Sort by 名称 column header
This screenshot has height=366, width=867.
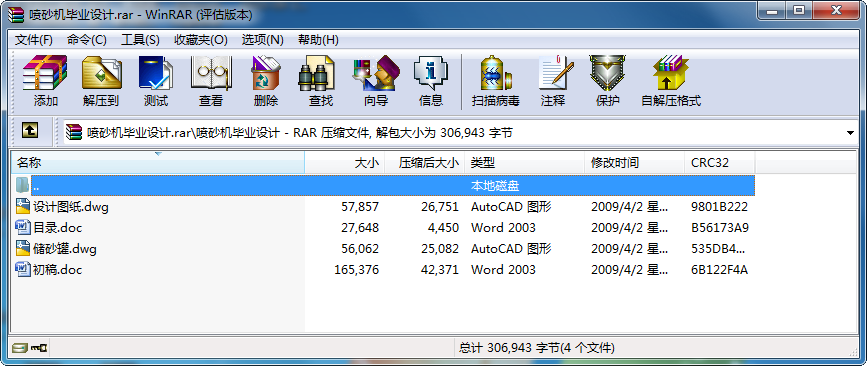158,163
